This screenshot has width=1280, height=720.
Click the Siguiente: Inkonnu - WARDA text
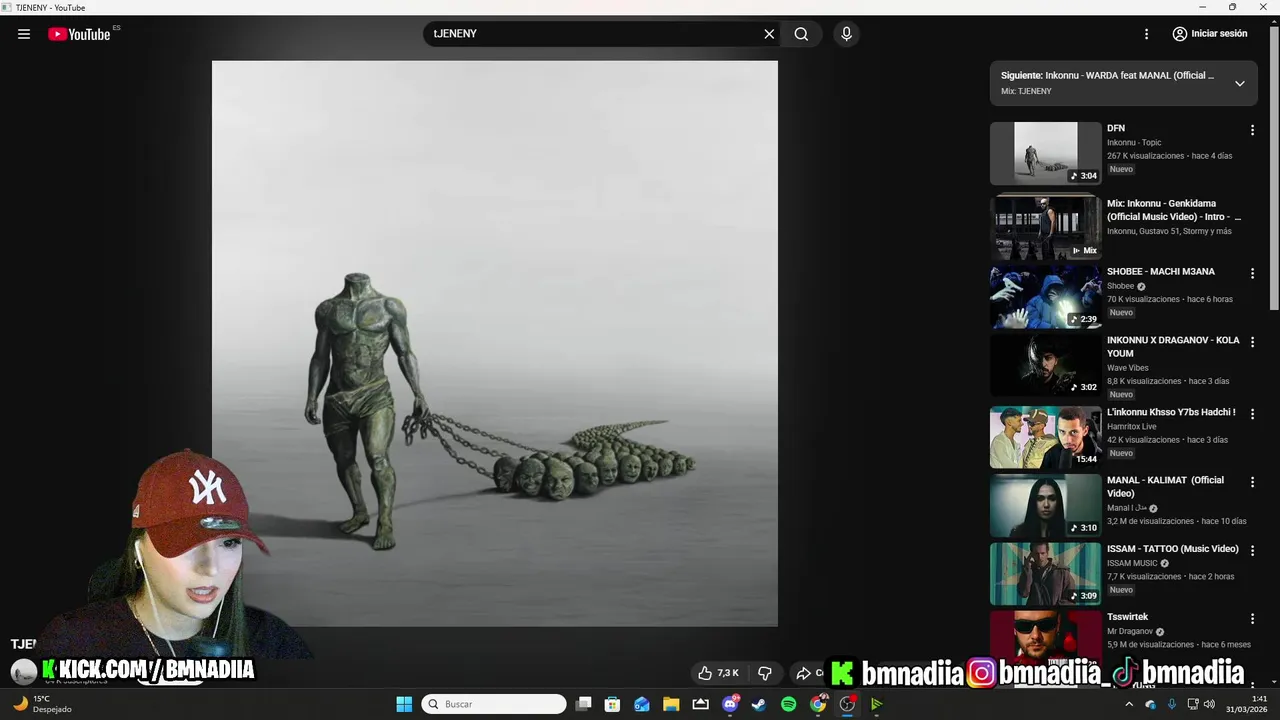[x=1107, y=75]
